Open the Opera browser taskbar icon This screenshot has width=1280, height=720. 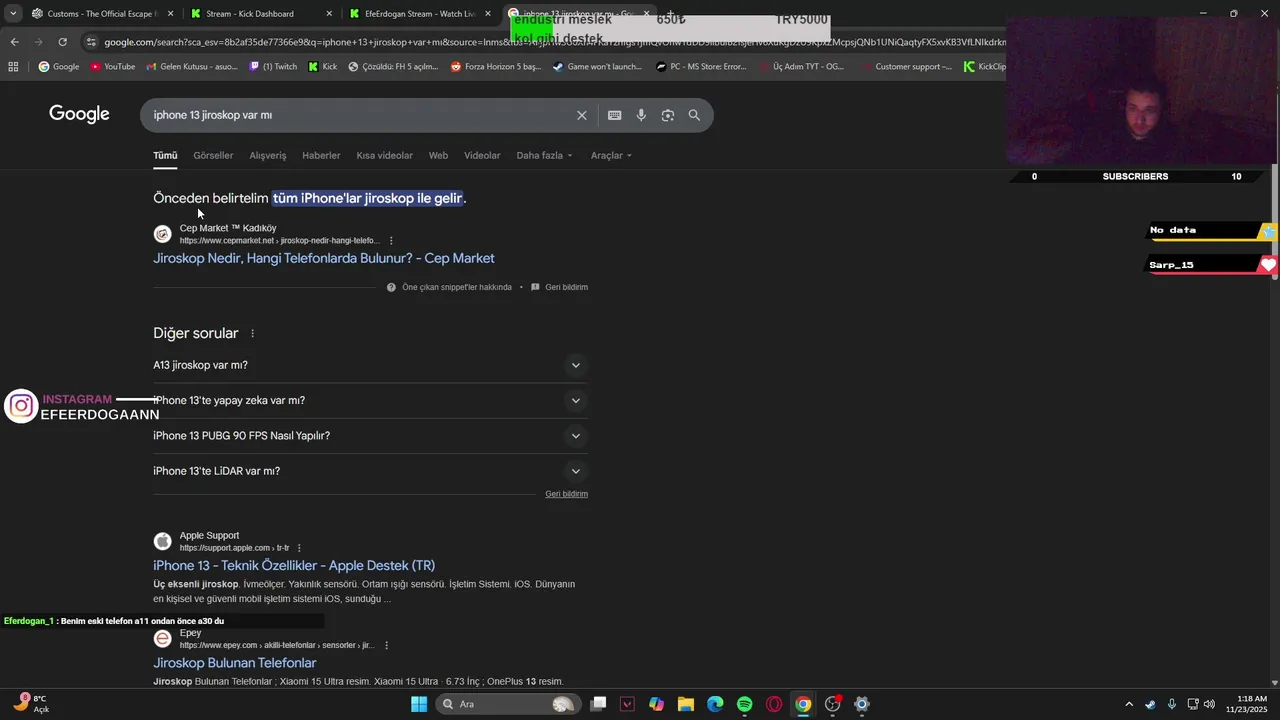(x=773, y=704)
